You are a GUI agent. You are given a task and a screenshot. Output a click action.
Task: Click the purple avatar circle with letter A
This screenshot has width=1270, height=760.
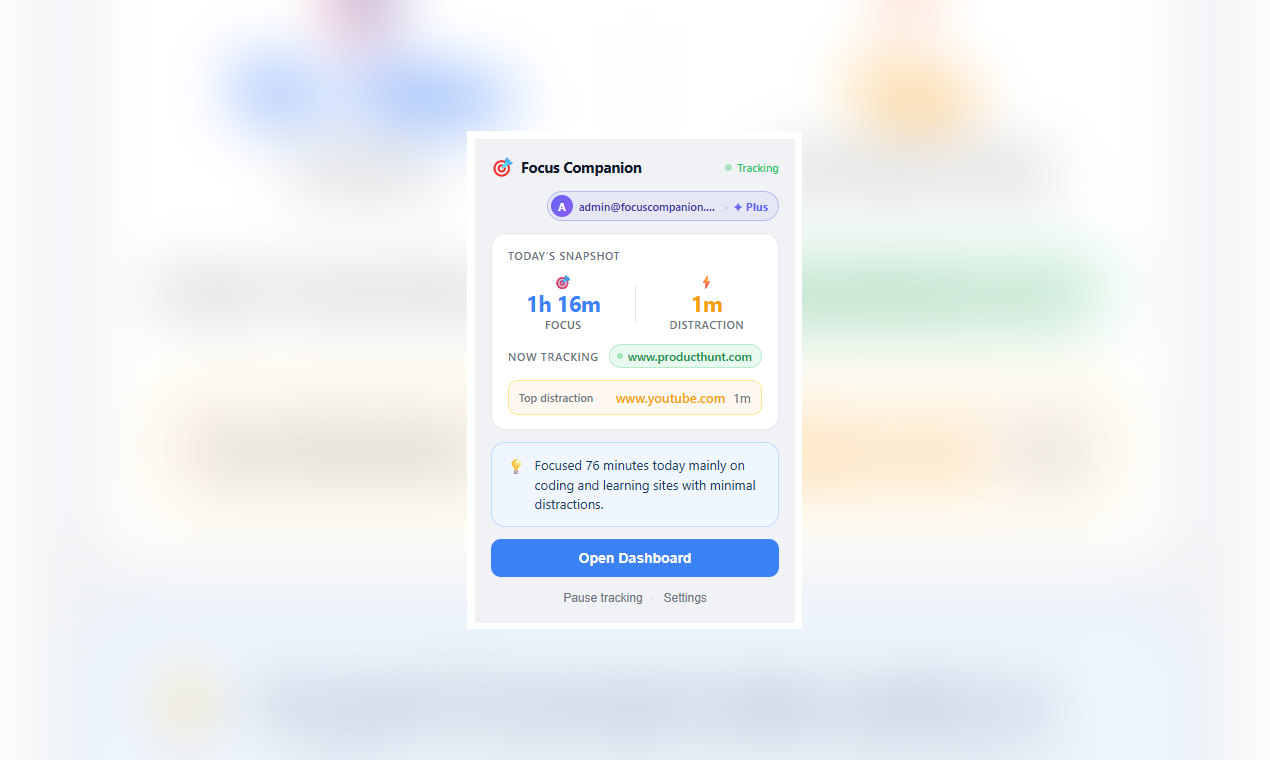click(562, 207)
